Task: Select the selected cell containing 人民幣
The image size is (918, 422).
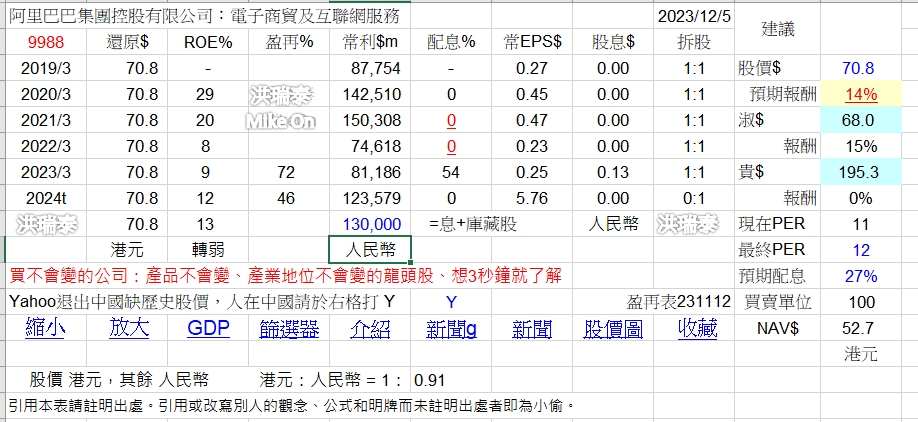Action: click(370, 250)
